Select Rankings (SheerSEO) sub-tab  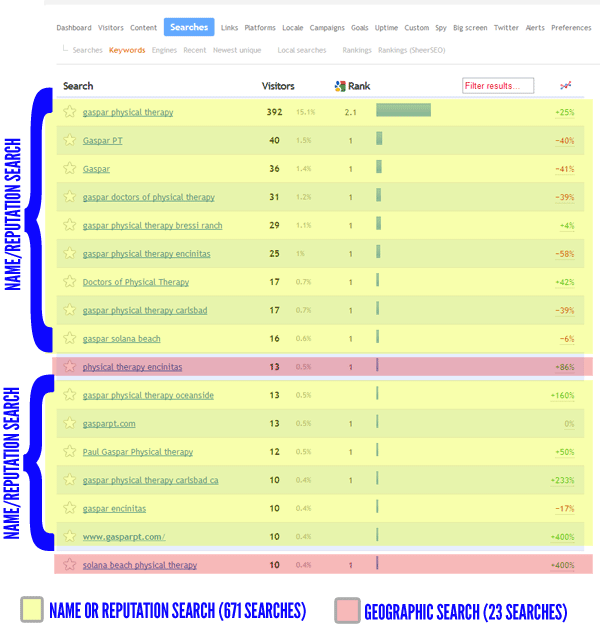[x=412, y=50]
